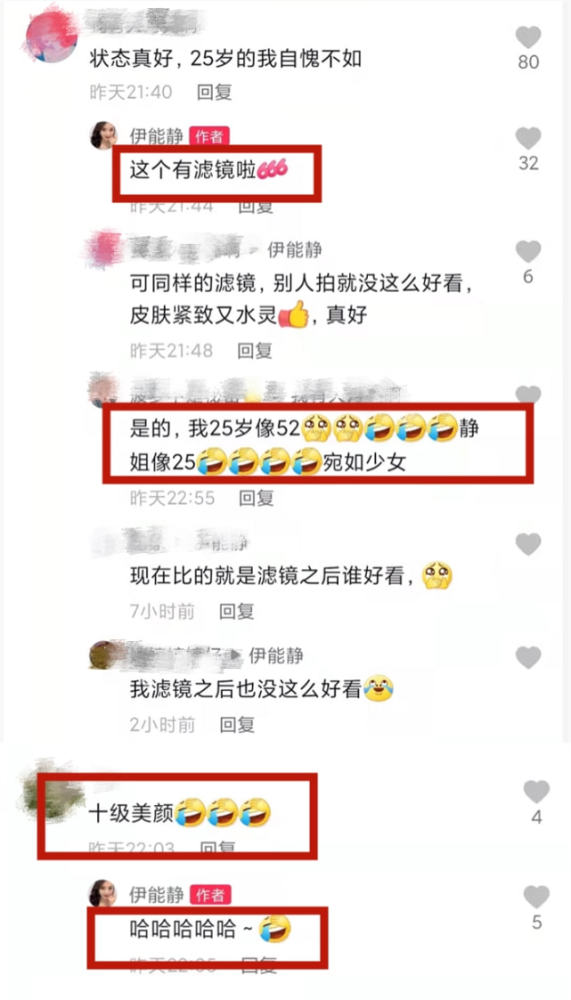Tap heart beside 哈哈哈哈哈 author reply
This screenshot has width=571, height=1000.
537,897
